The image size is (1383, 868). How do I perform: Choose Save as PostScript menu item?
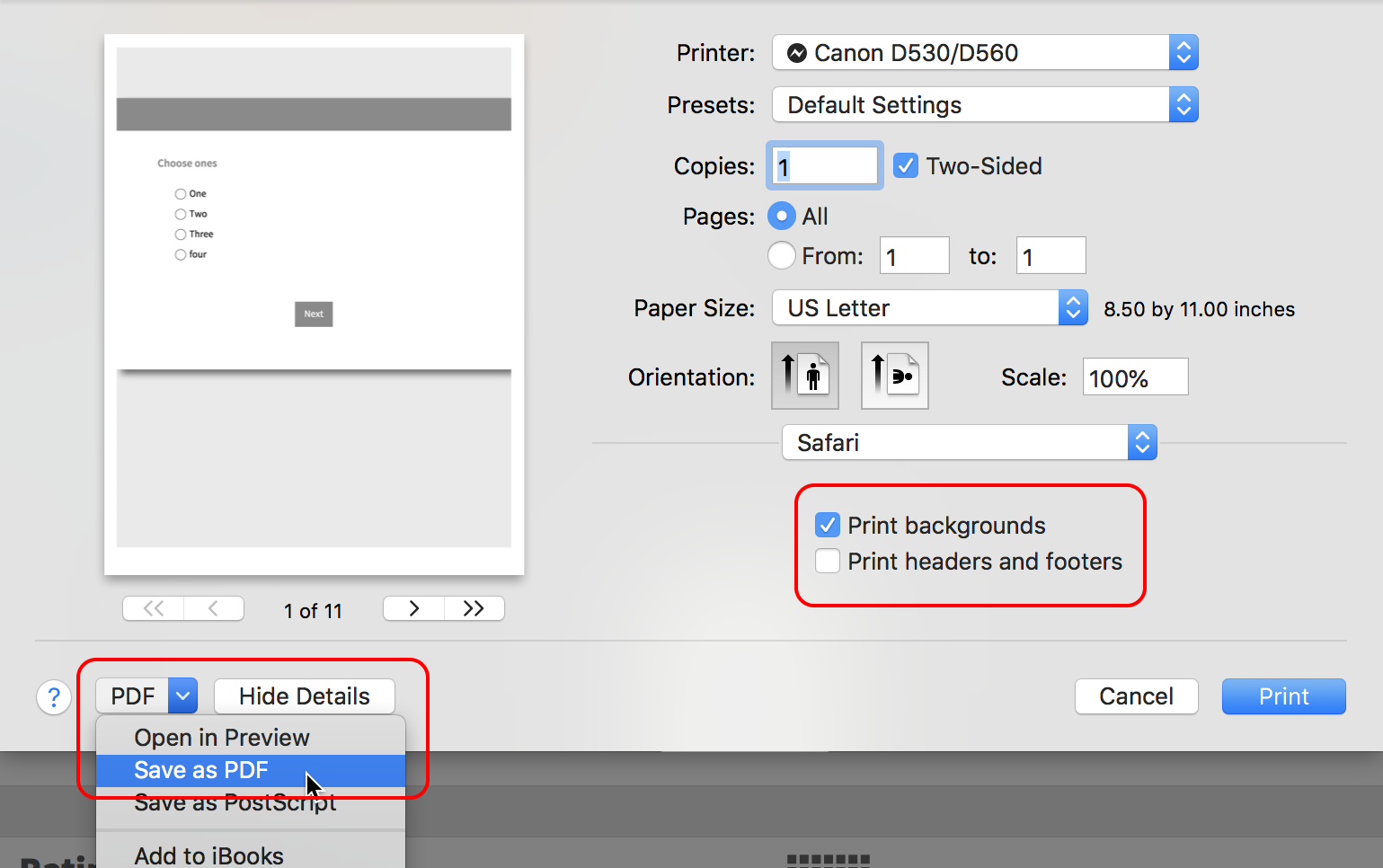click(x=251, y=802)
